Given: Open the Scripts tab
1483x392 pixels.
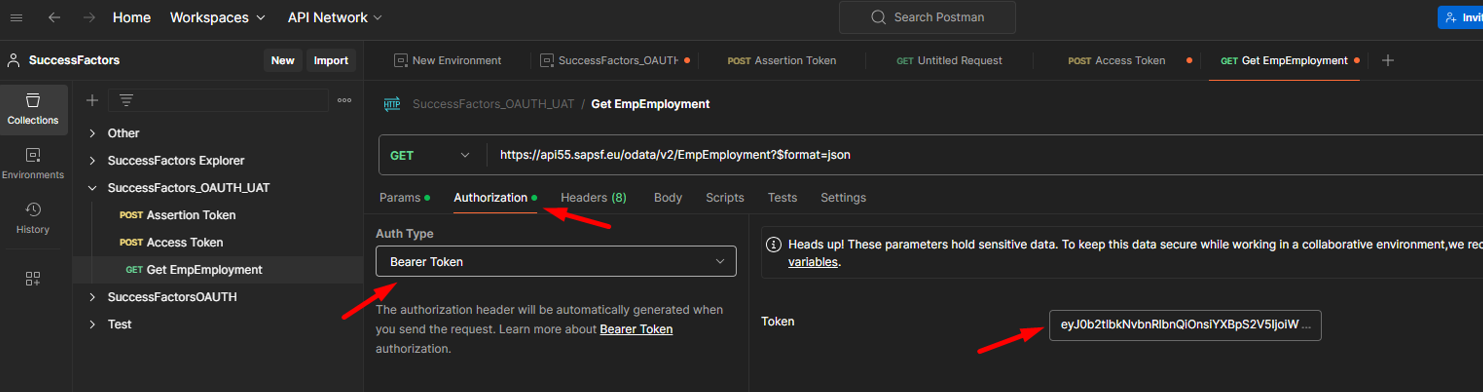Looking at the screenshot, I should [725, 198].
